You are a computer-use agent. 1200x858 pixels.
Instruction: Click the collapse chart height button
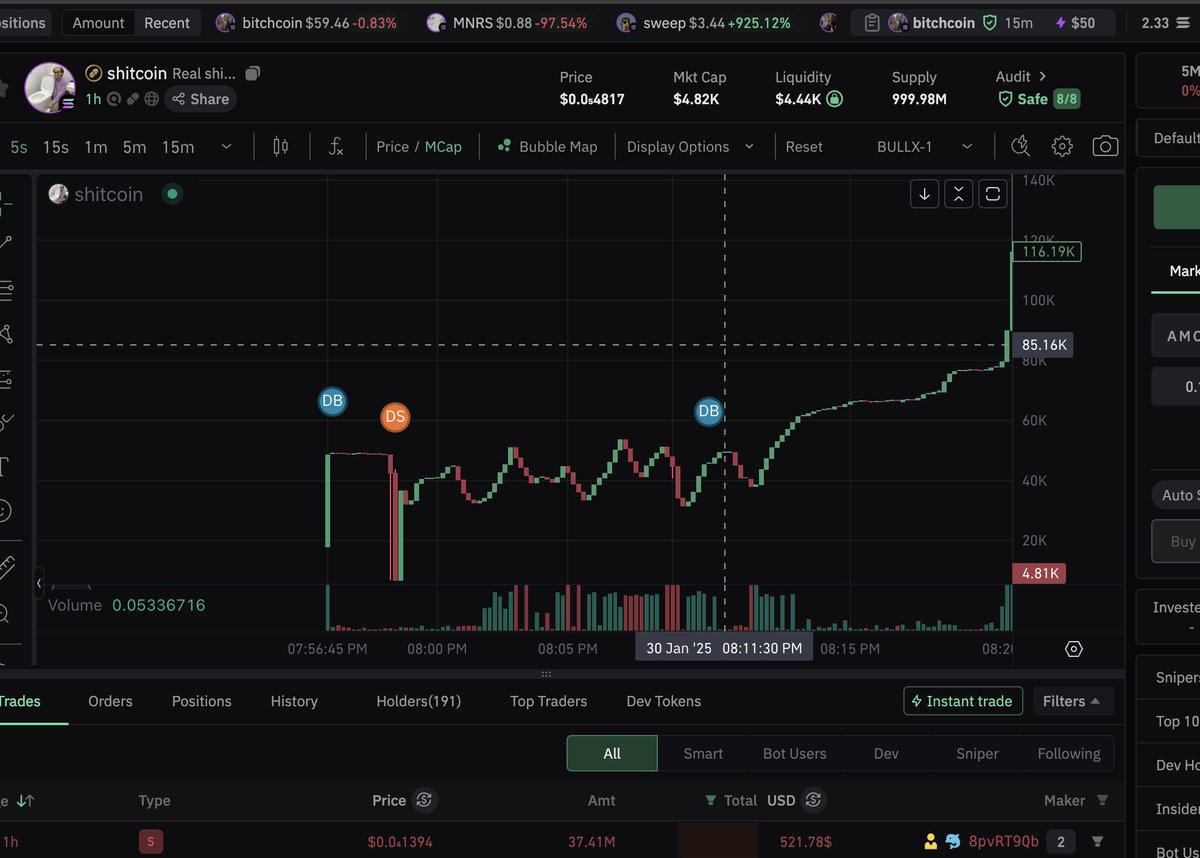pyautogui.click(x=958, y=194)
